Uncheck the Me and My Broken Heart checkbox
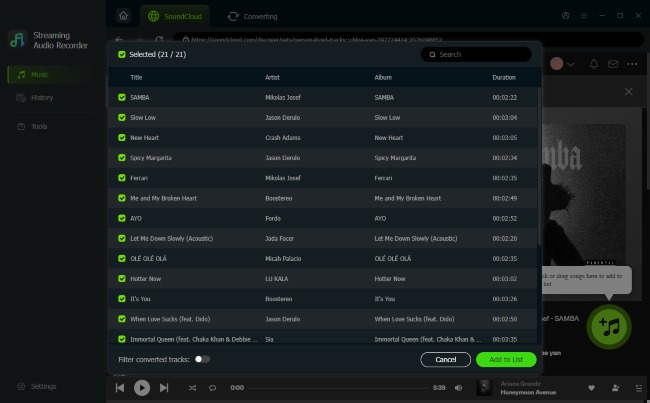The height and width of the screenshot is (403, 650). coord(121,198)
